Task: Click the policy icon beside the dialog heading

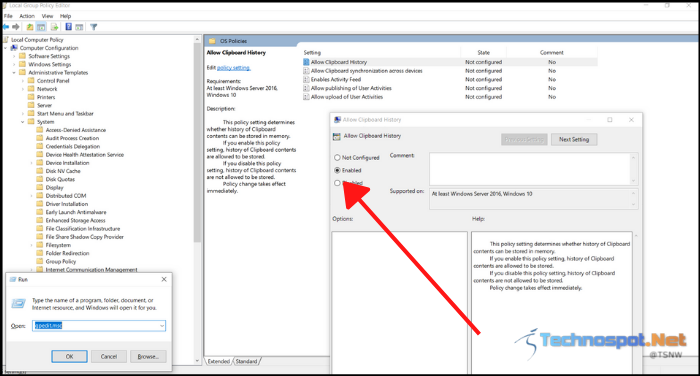Action: coord(337,136)
